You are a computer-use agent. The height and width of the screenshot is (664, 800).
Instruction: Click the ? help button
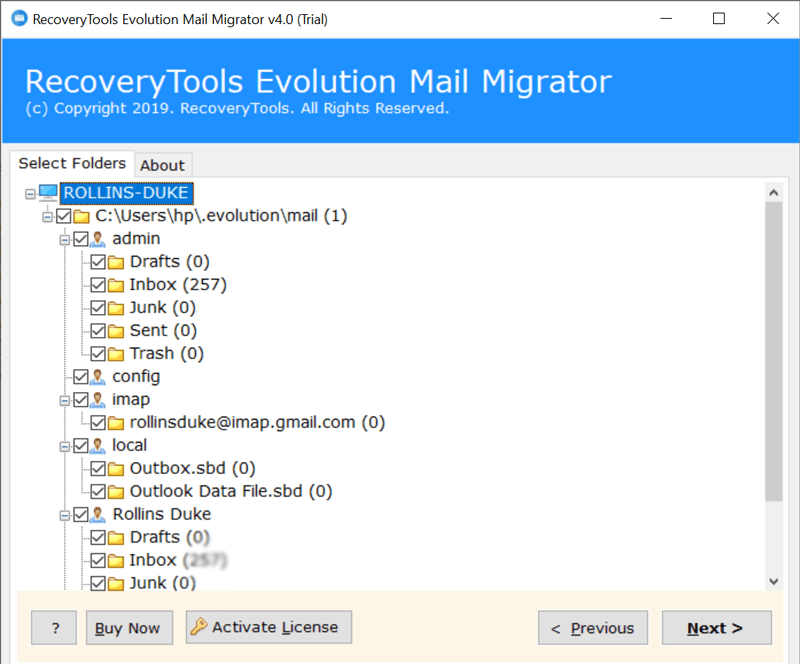click(x=54, y=628)
